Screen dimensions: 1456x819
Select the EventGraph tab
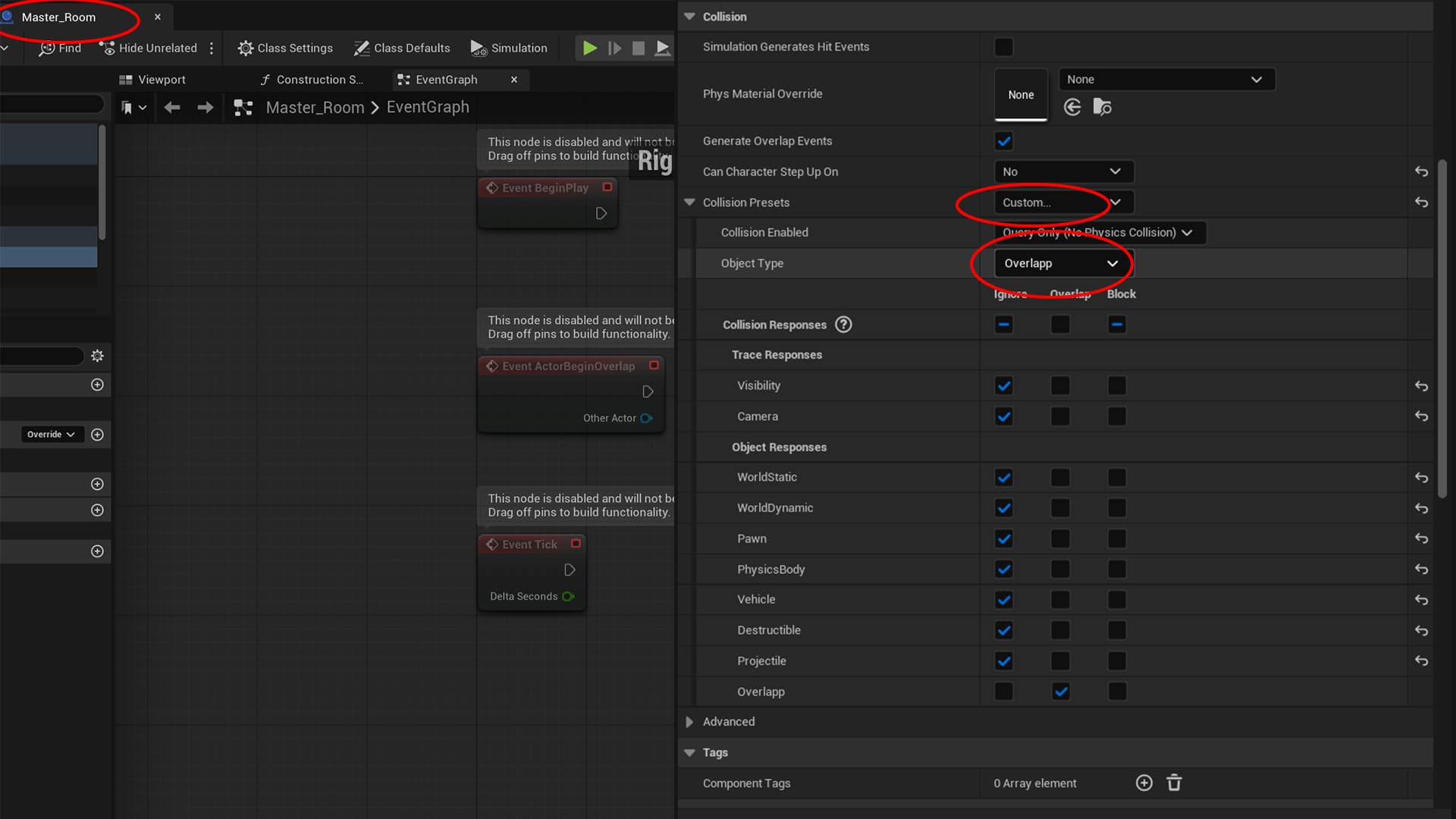pyautogui.click(x=447, y=80)
